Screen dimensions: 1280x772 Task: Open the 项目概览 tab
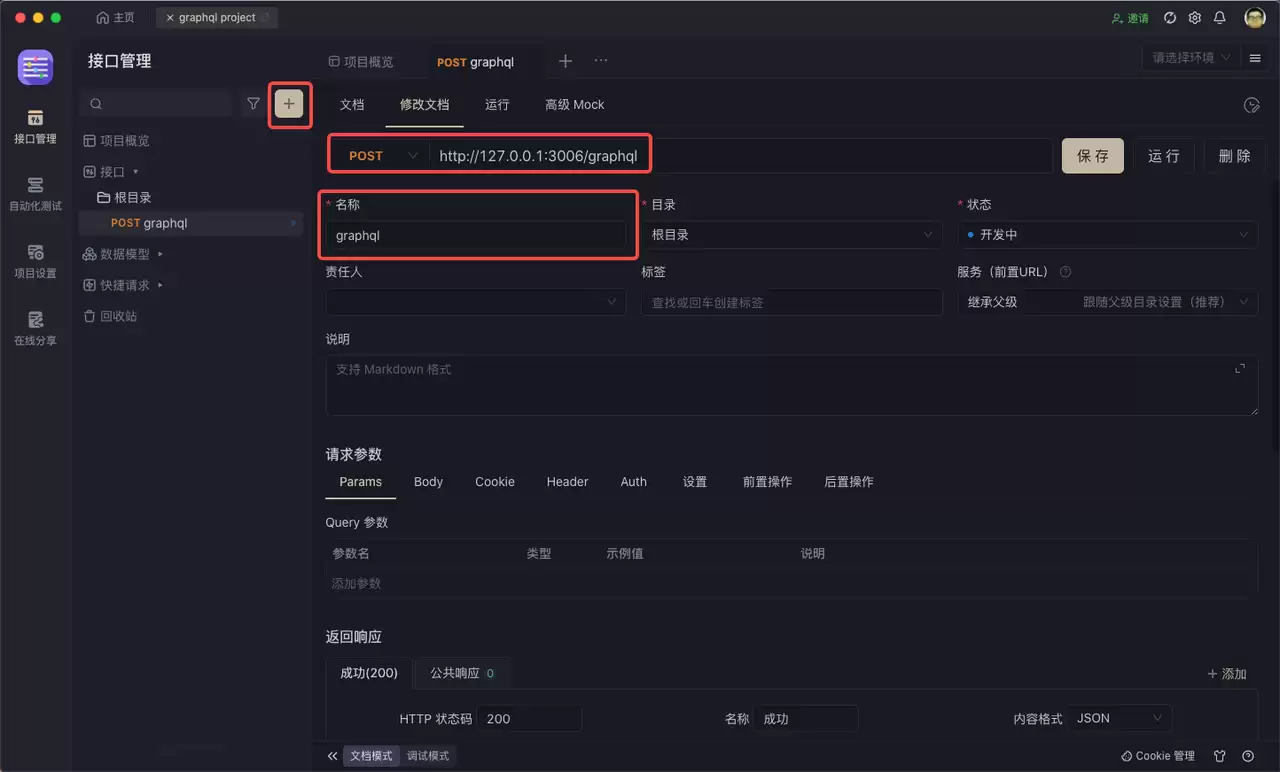[x=361, y=62]
